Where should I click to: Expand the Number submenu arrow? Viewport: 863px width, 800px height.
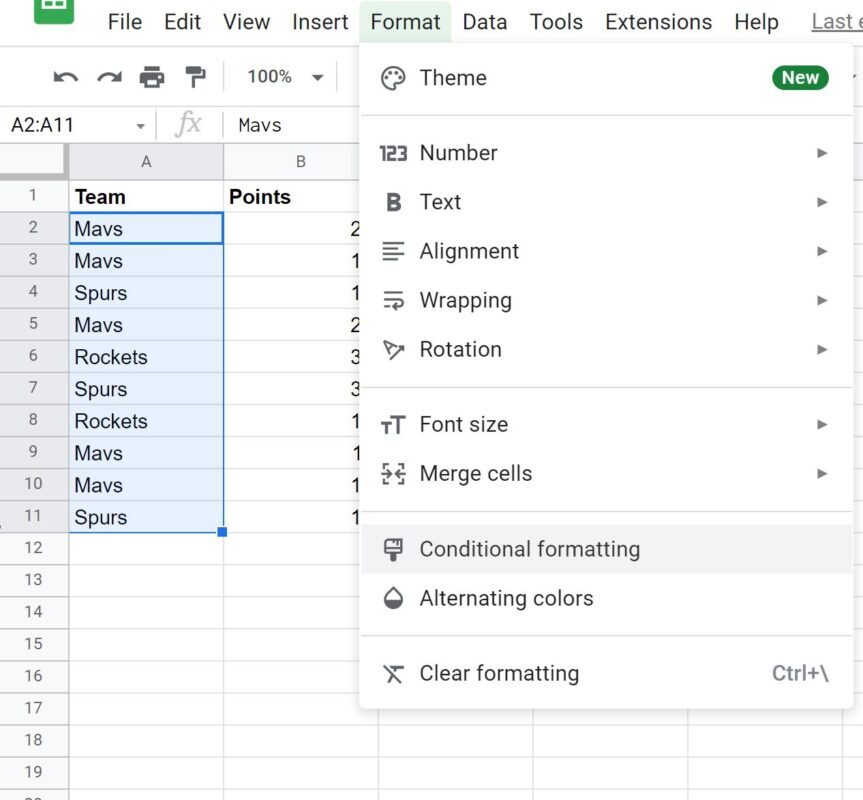click(x=822, y=153)
